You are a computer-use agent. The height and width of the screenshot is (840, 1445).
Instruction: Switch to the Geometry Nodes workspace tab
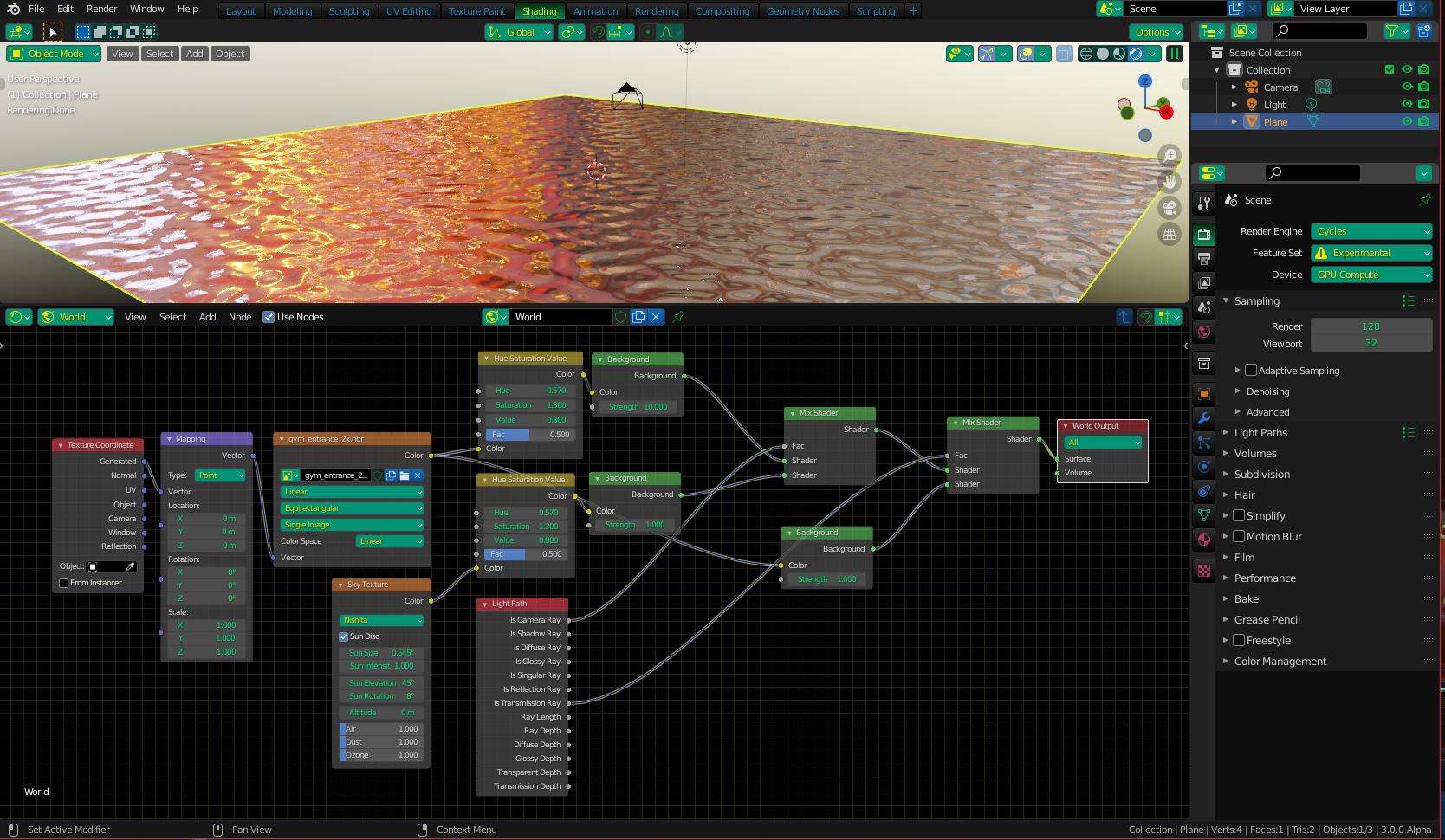[802, 11]
